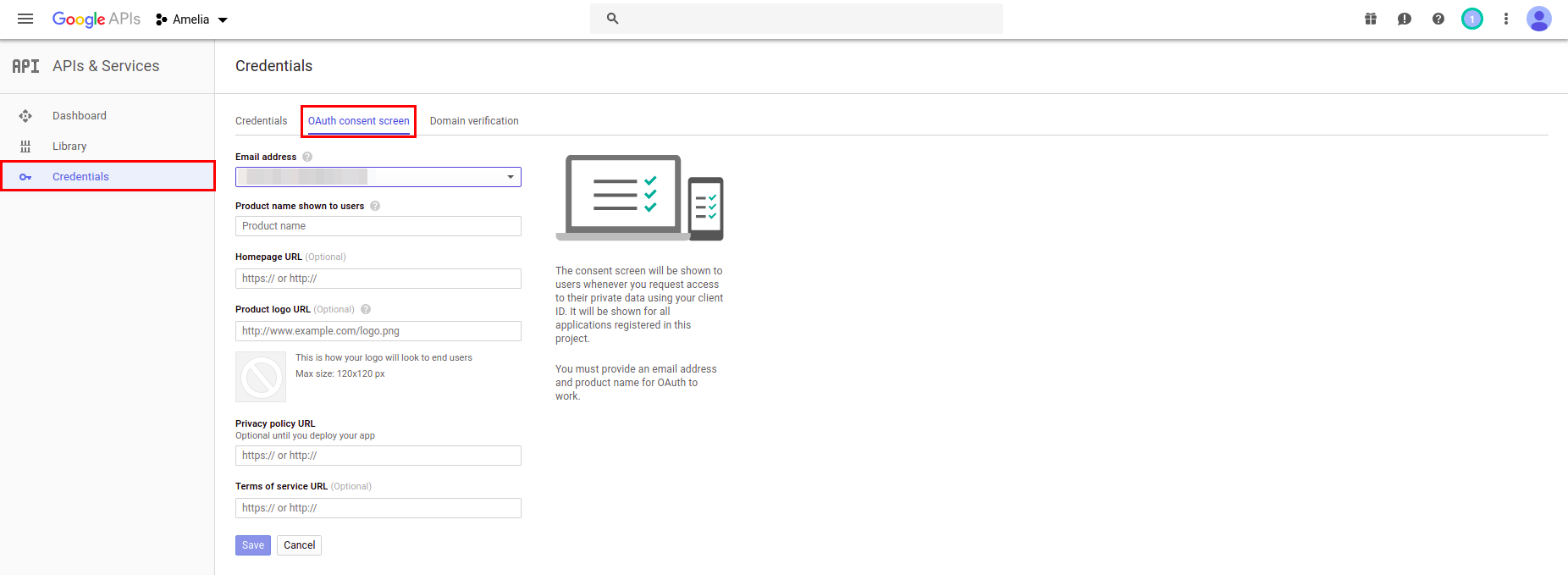Click the logo preview placeholder thumbnail

tap(261, 377)
